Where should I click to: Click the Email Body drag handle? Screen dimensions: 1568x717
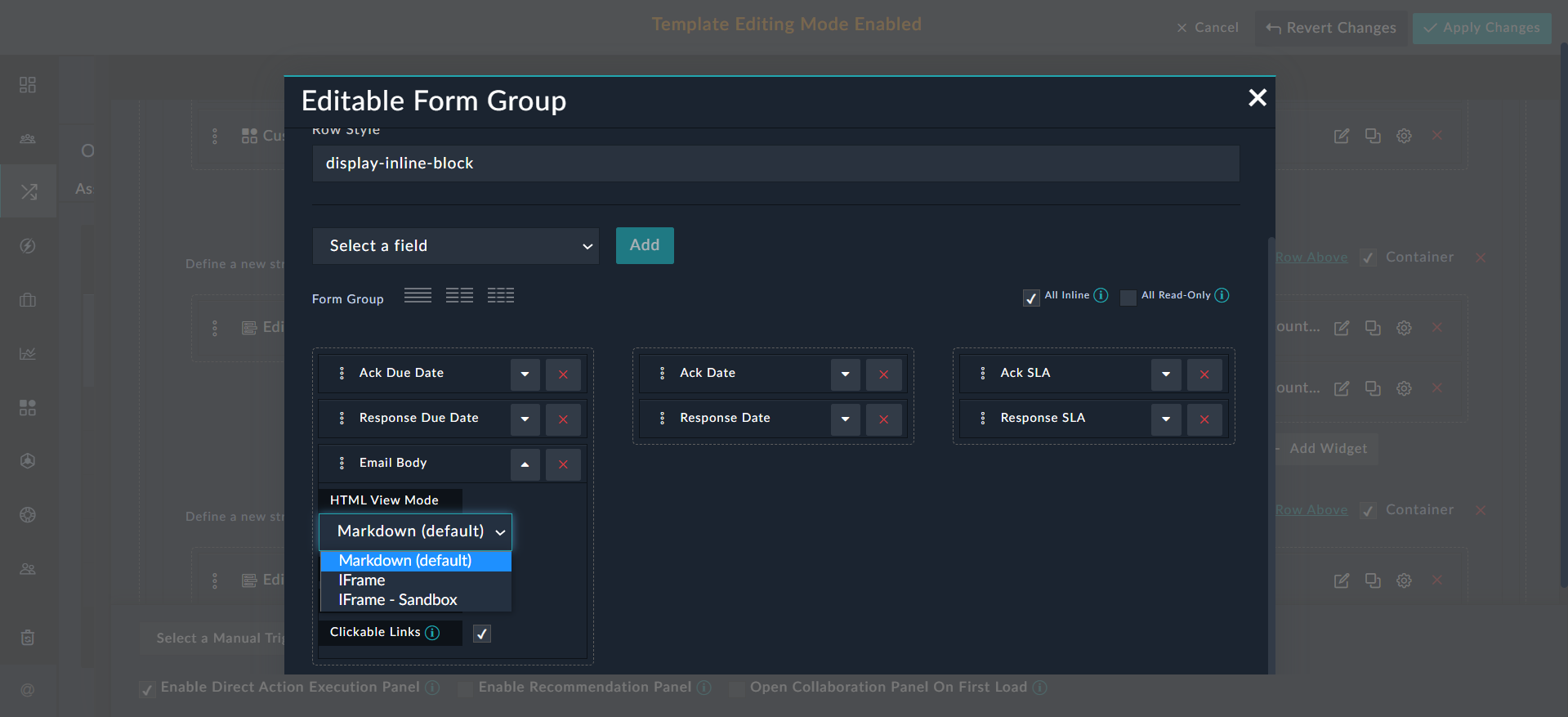click(342, 463)
